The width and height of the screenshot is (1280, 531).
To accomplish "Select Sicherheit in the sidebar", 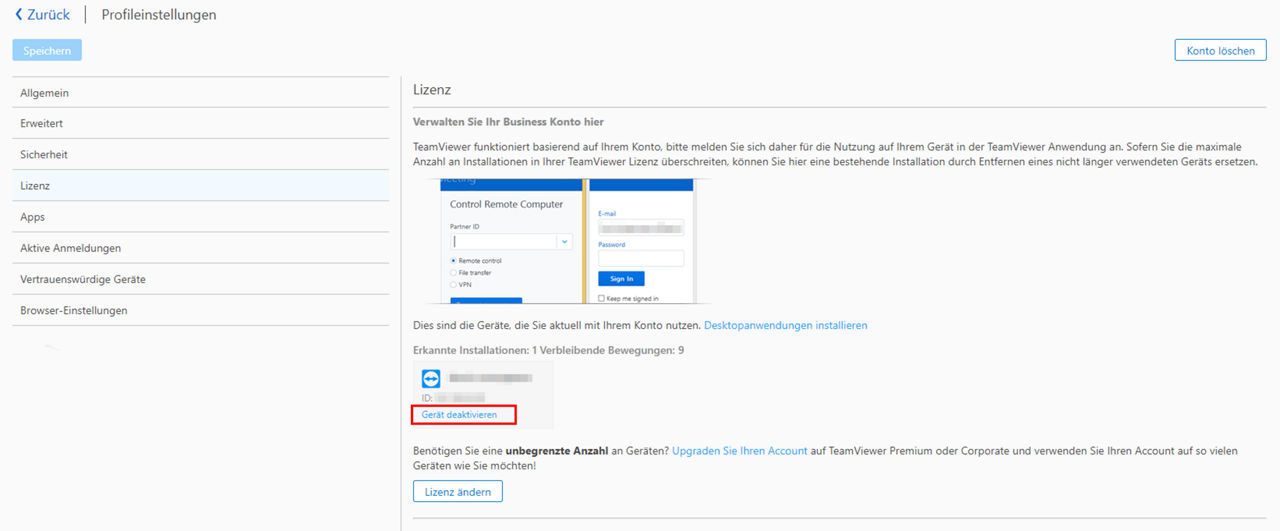I will 200,155.
